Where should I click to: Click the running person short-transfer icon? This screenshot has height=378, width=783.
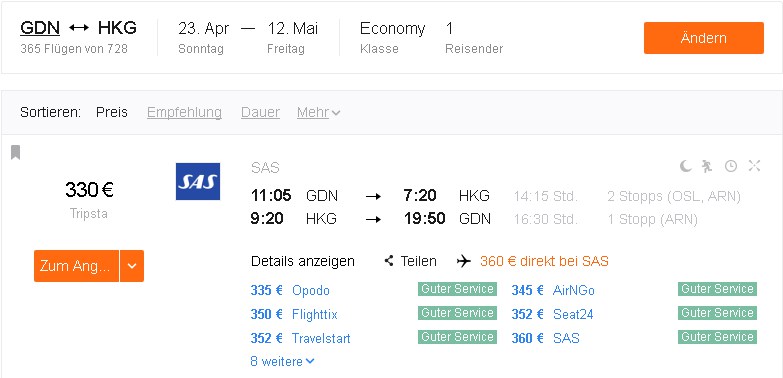tap(707, 166)
